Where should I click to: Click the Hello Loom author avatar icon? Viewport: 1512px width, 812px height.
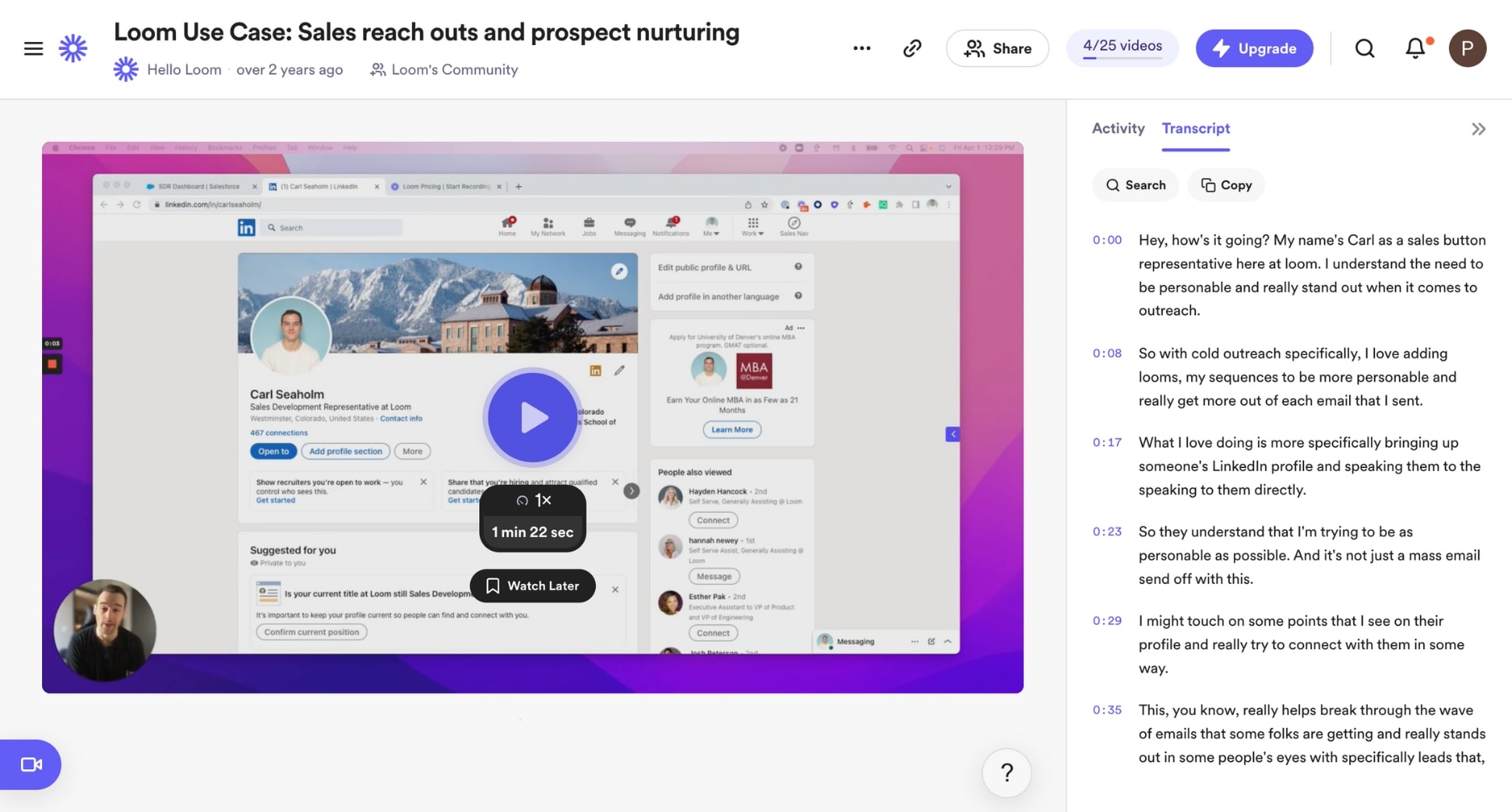(x=125, y=69)
